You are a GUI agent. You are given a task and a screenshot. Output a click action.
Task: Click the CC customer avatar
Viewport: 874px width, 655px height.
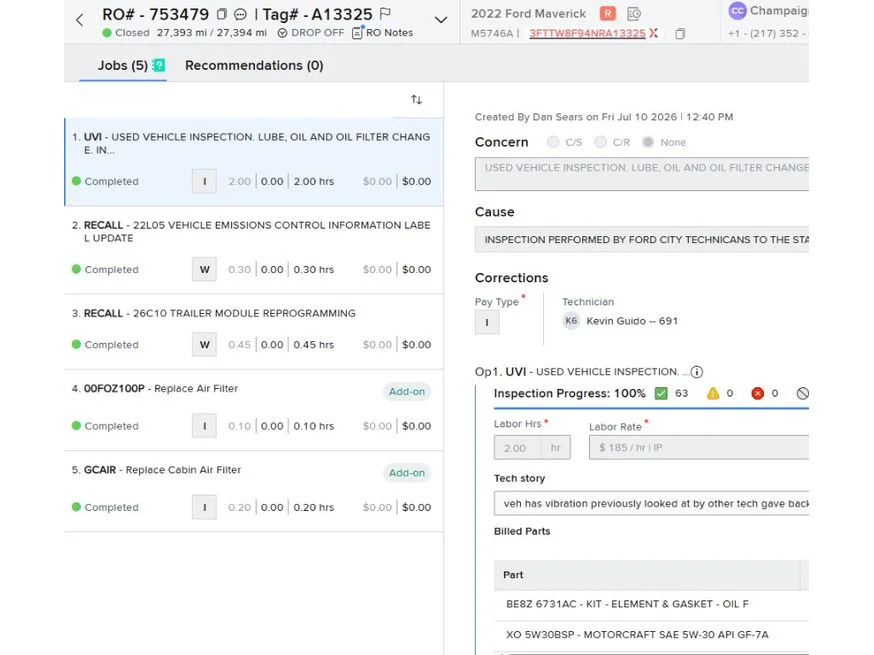click(737, 11)
